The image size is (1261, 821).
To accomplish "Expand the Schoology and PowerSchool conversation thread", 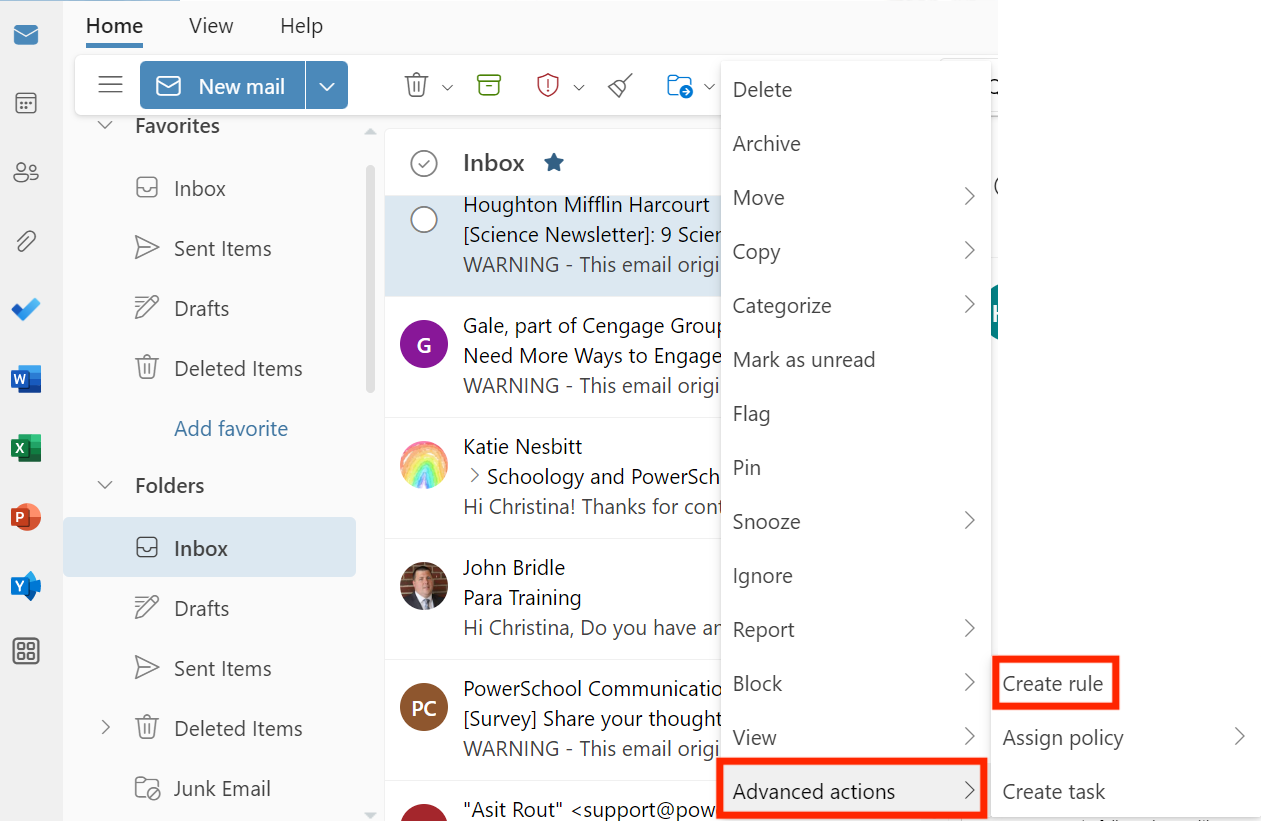I will click(x=474, y=476).
